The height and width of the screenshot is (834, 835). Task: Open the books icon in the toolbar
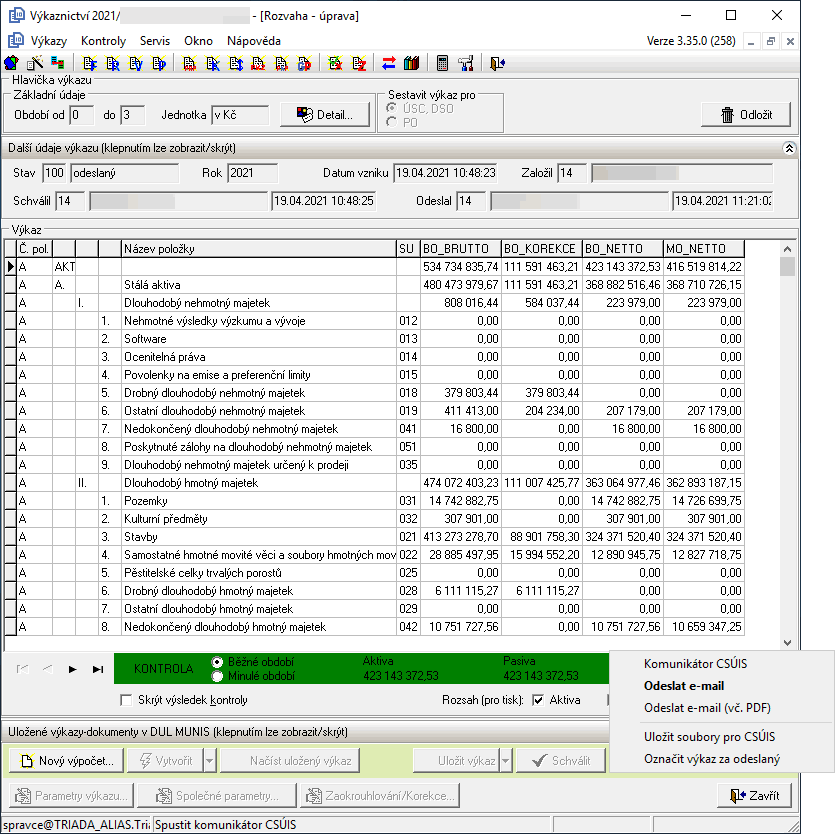coord(410,63)
